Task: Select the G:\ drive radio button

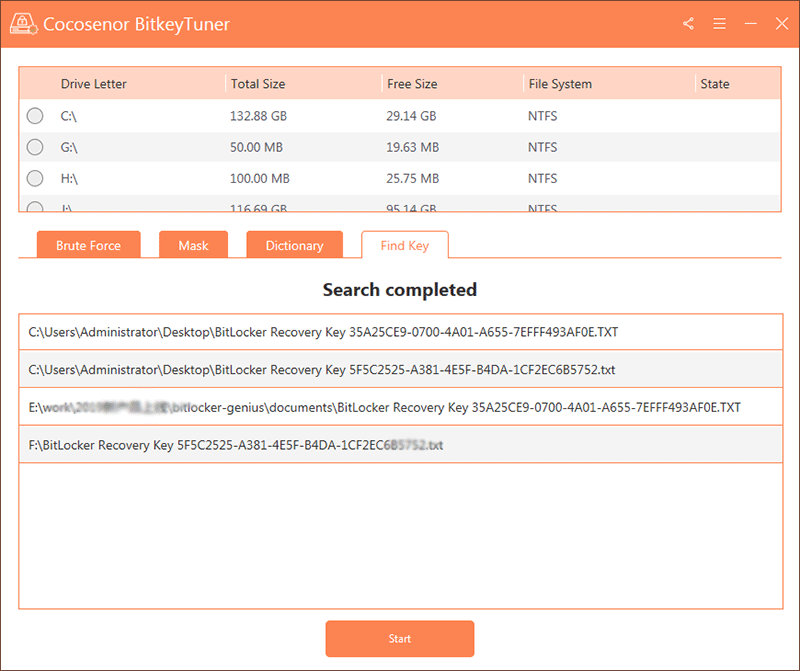Action: 35,147
